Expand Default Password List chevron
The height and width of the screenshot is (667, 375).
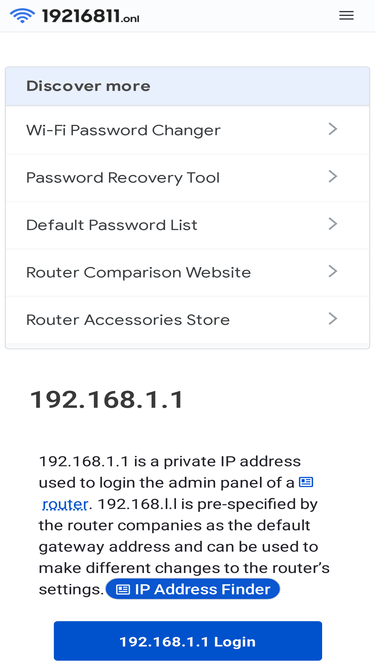333,224
